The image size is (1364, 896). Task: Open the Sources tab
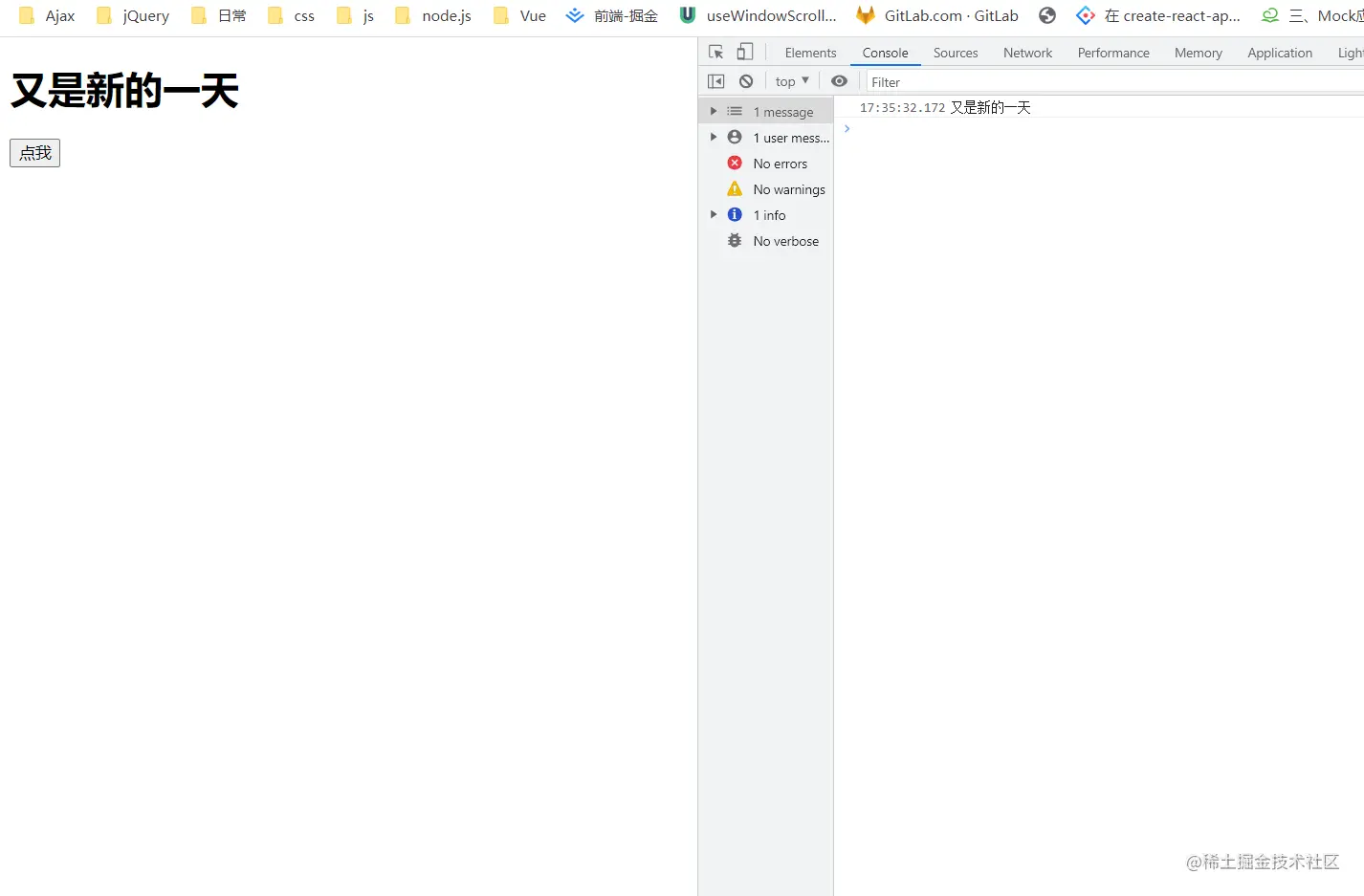956,53
